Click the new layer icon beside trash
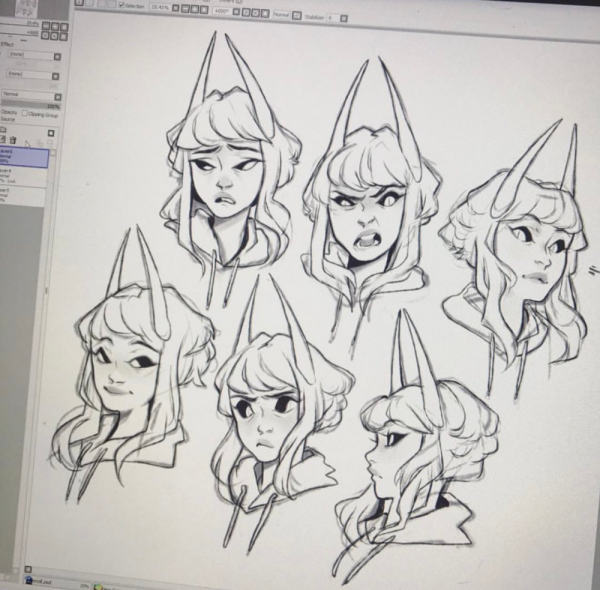 [x=5, y=140]
